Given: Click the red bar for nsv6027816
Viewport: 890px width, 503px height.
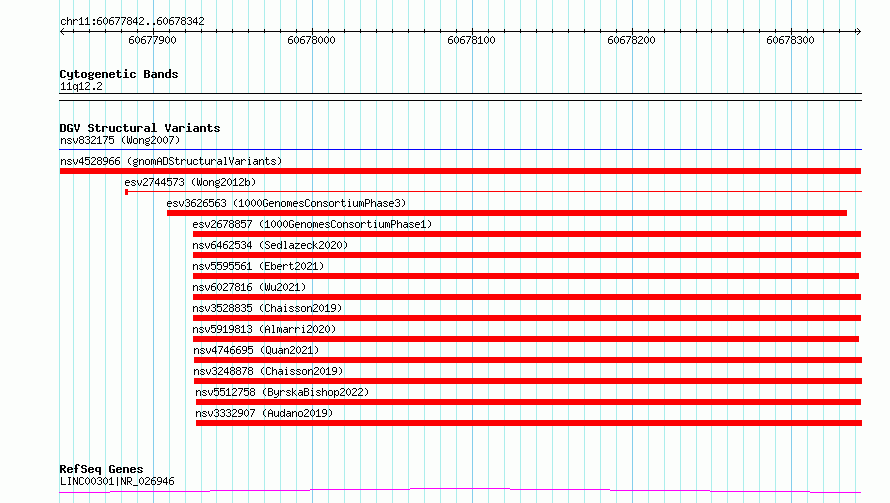Looking at the screenshot, I should point(527,297).
